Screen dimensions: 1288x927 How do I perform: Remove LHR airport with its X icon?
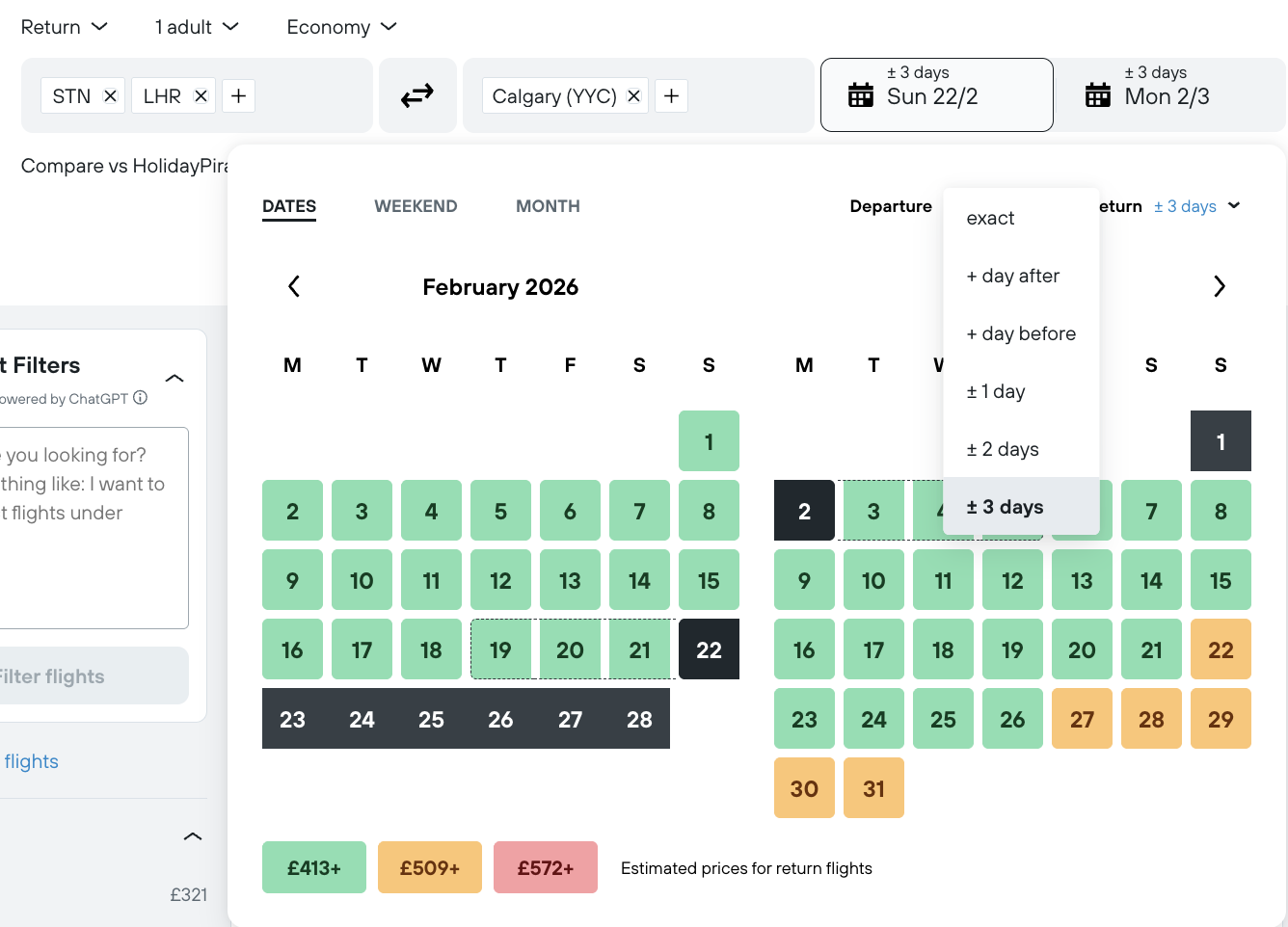201,96
